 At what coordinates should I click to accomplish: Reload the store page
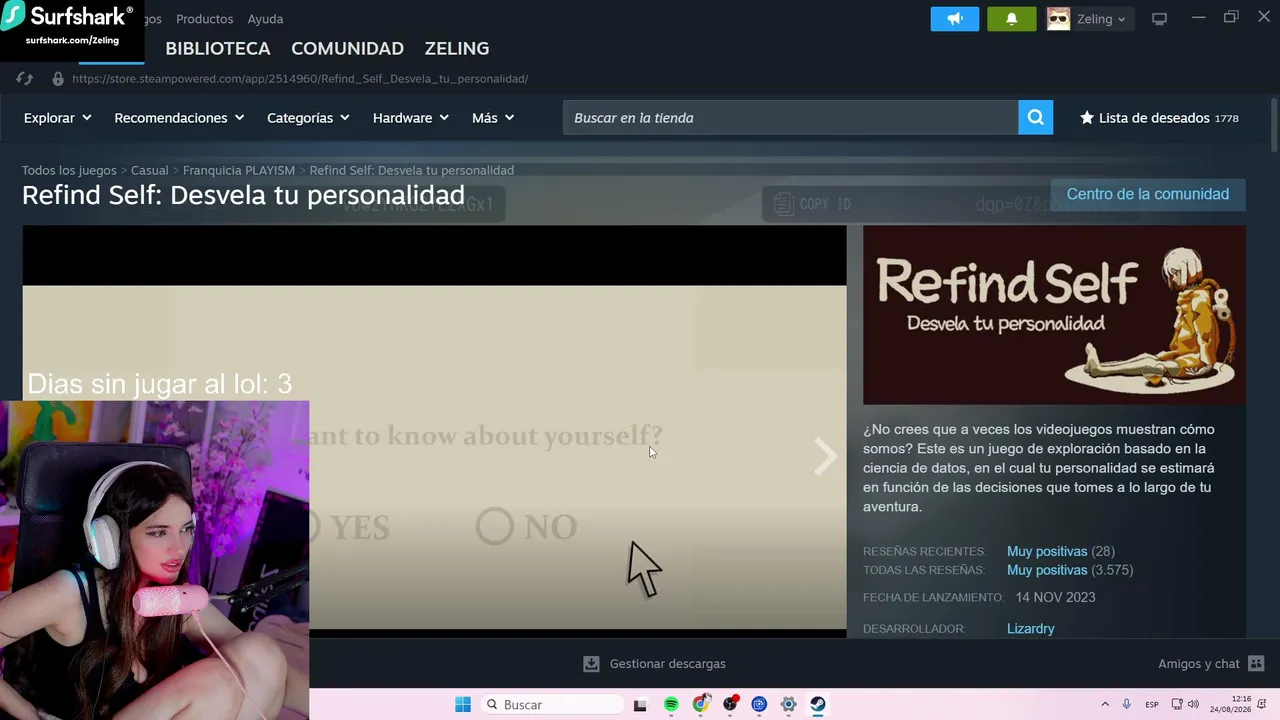(25, 79)
